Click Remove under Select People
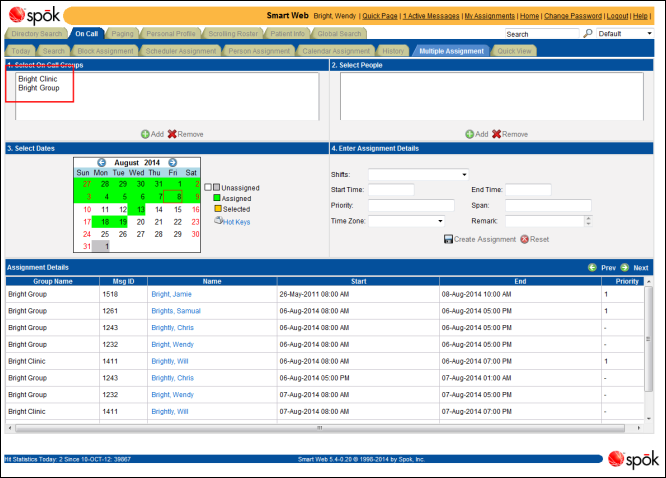The width and height of the screenshot is (666, 478). (510, 134)
